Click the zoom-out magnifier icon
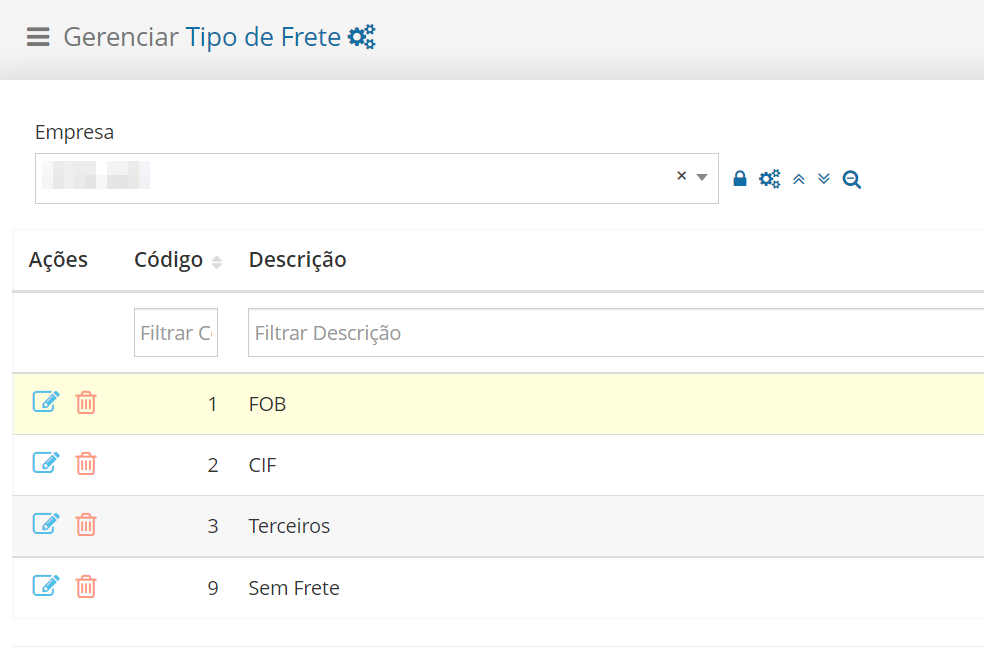The width and height of the screenshot is (984, 653). [x=852, y=179]
